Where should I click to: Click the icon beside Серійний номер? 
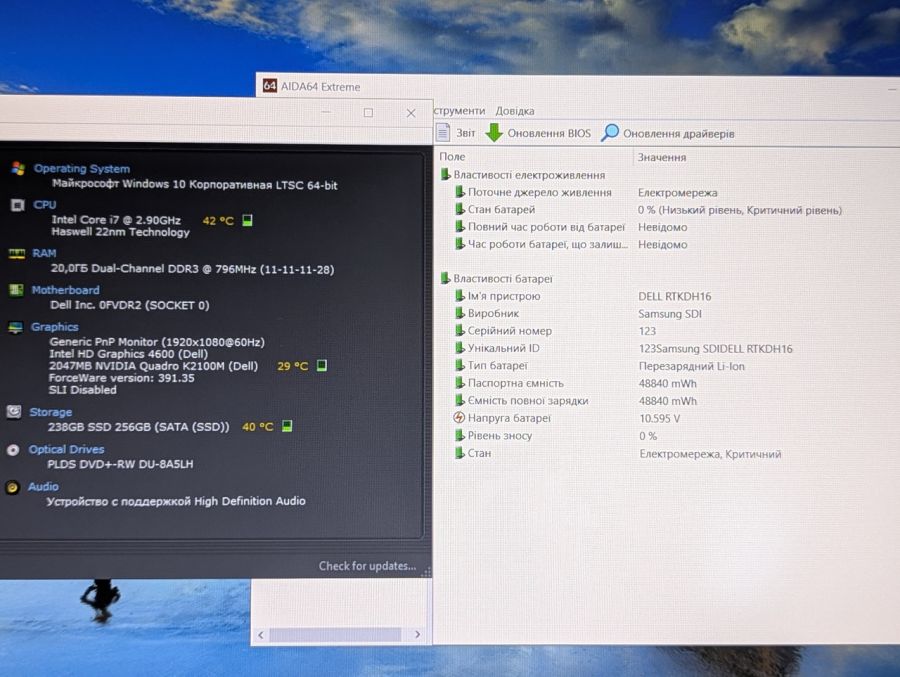click(x=460, y=331)
